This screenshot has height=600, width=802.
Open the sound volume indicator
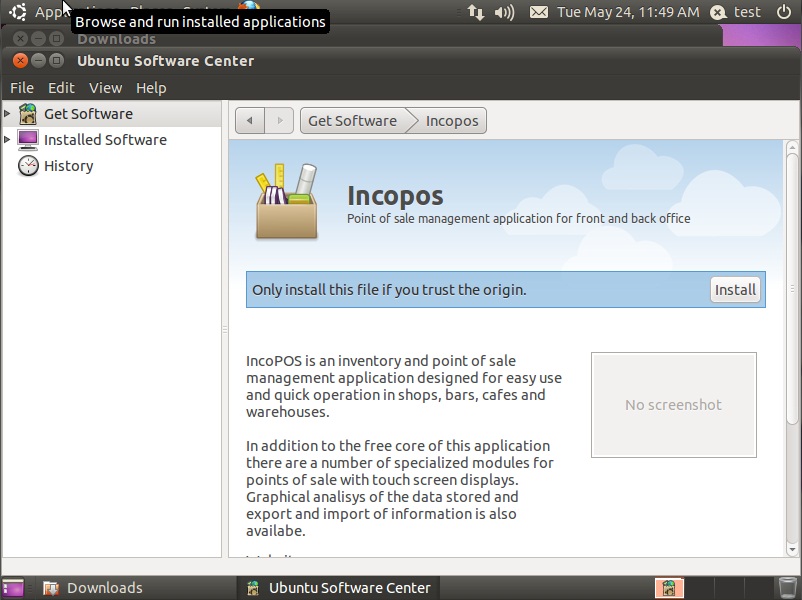pyautogui.click(x=505, y=12)
